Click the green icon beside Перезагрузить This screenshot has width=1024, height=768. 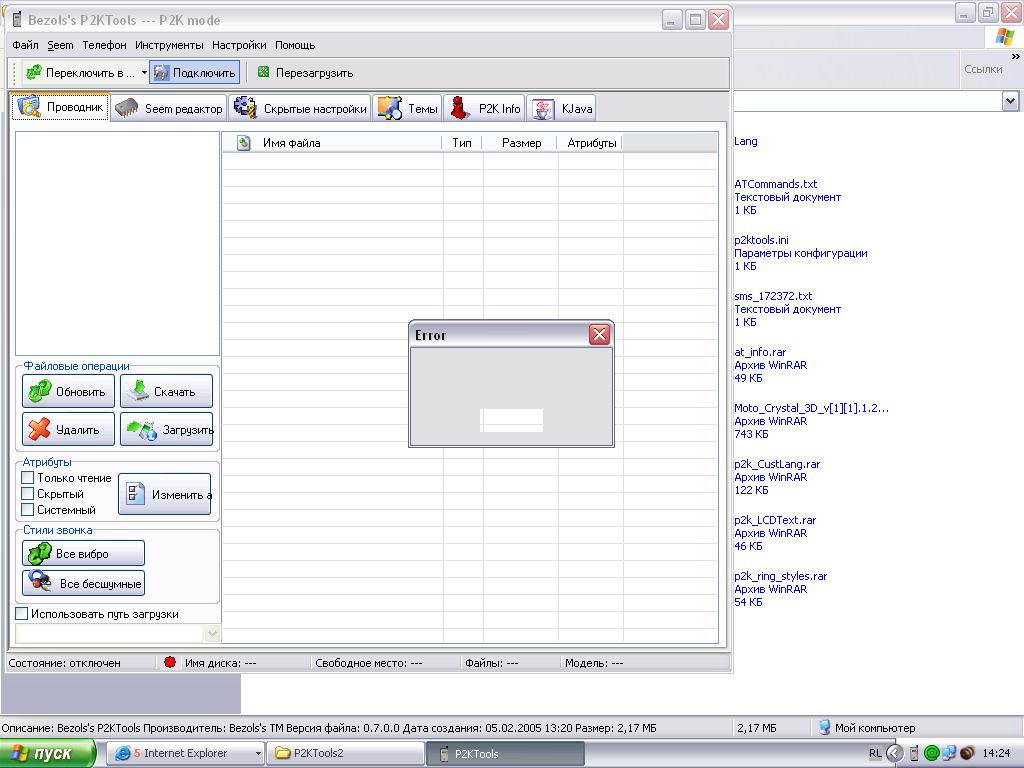pyautogui.click(x=263, y=72)
